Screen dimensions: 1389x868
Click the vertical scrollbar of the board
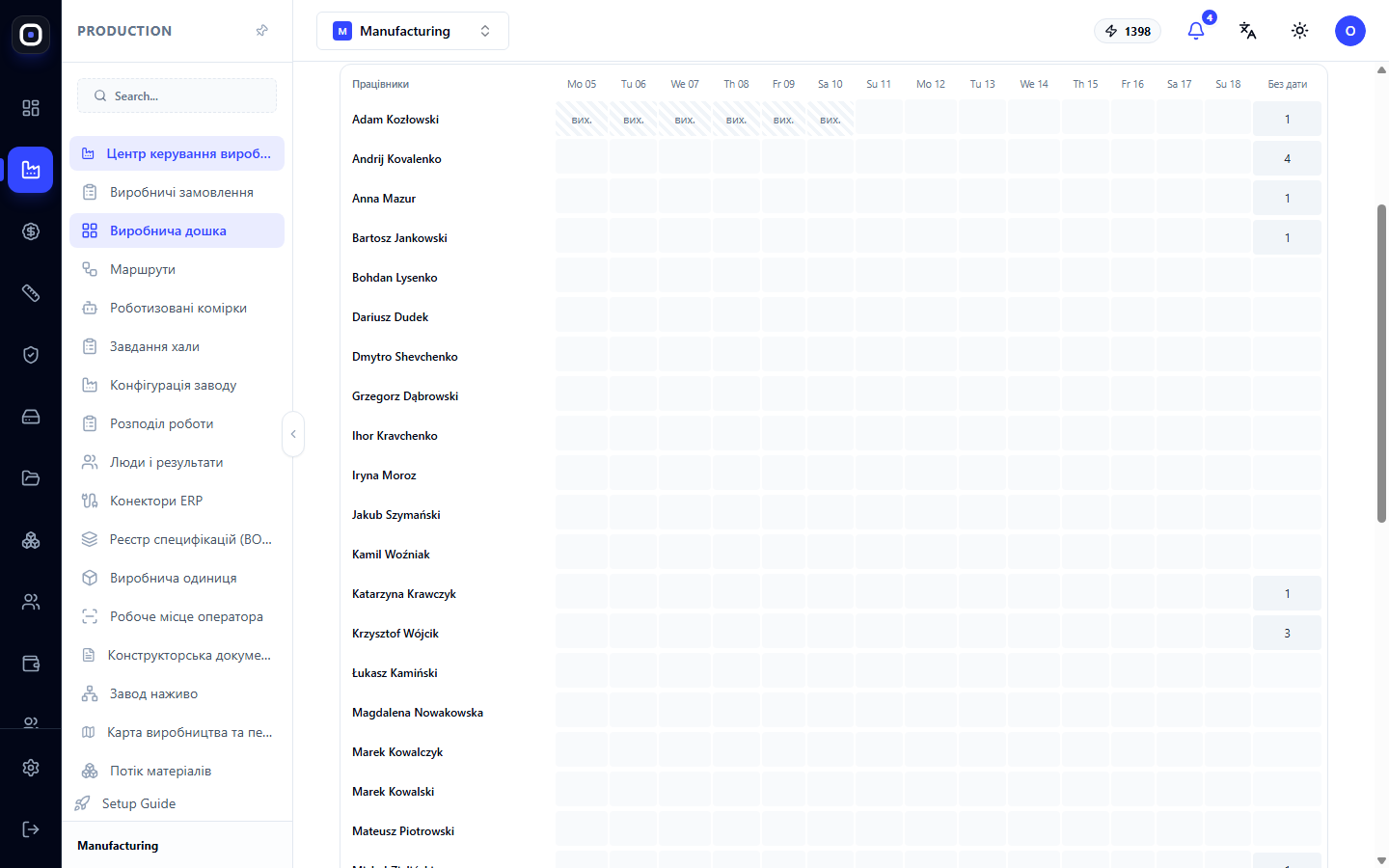pyautogui.click(x=1381, y=364)
